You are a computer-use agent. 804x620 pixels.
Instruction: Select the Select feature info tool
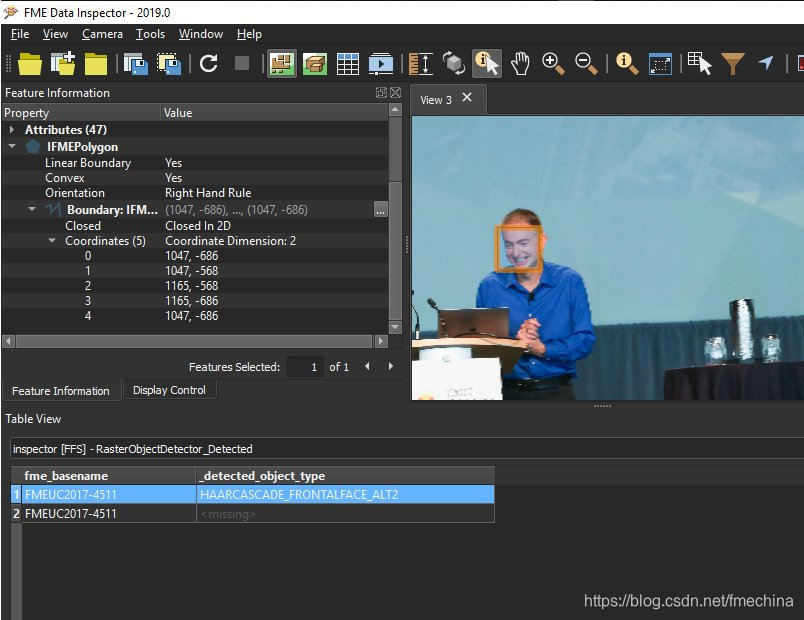(x=487, y=64)
